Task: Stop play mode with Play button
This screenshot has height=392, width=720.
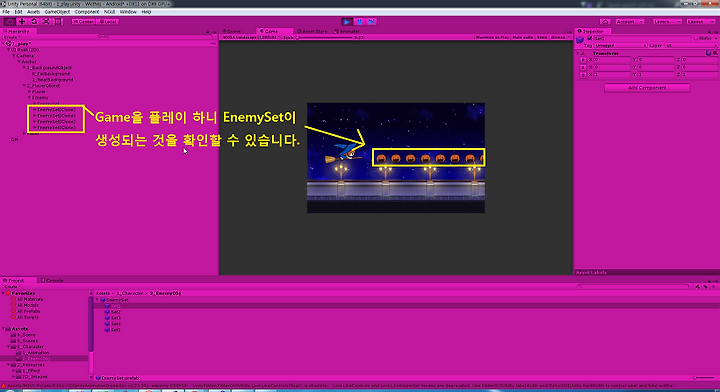Action: 347,22
